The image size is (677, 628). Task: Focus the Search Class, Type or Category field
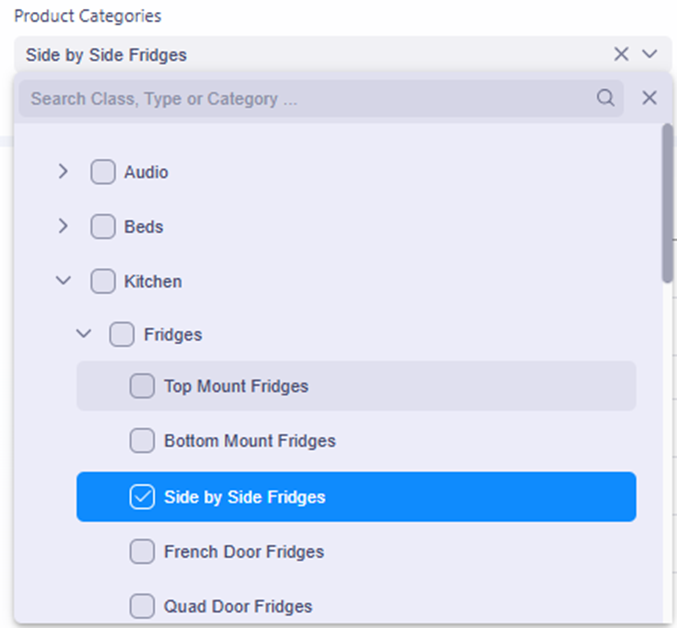coord(300,99)
